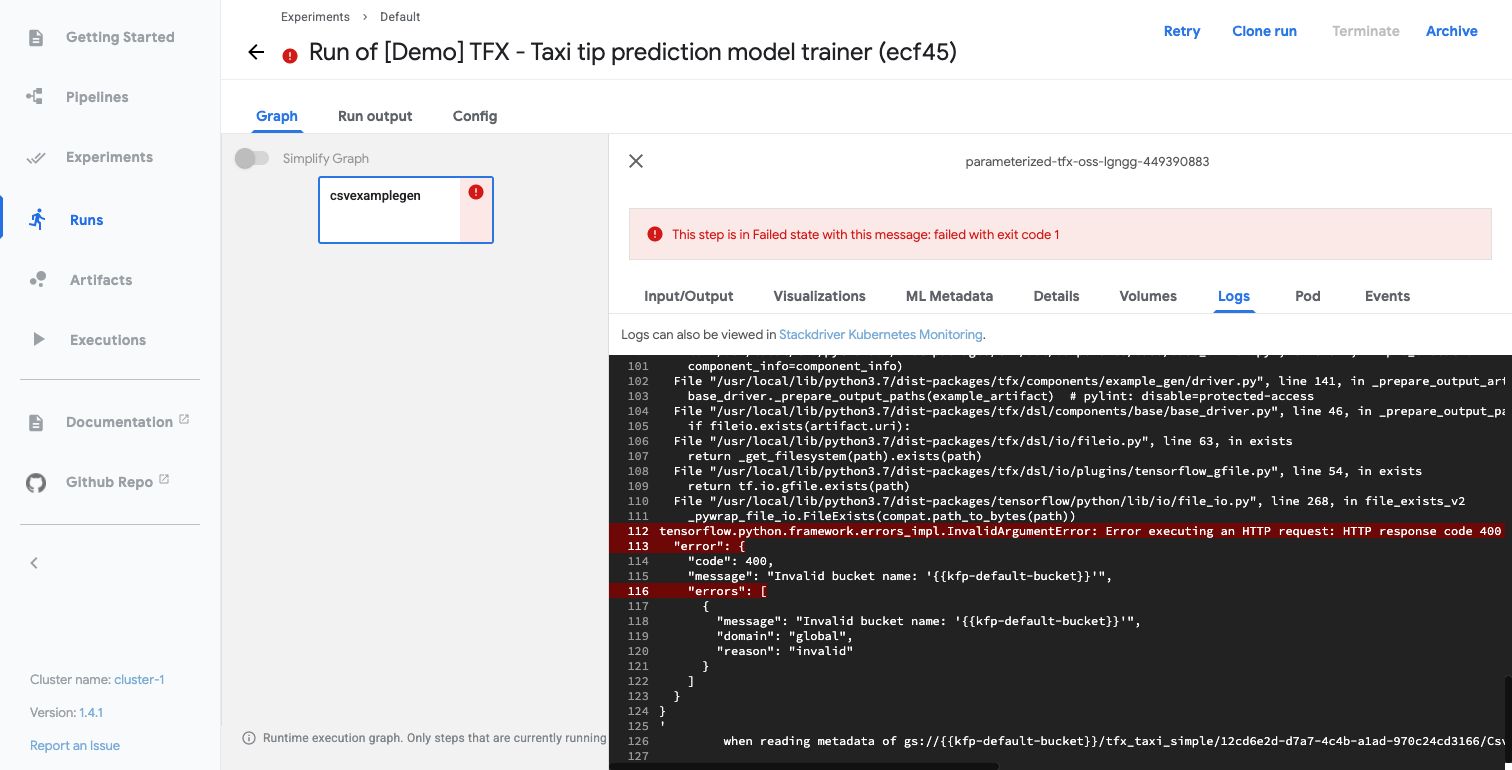Collapse the sidebar with the chevron

(x=34, y=563)
